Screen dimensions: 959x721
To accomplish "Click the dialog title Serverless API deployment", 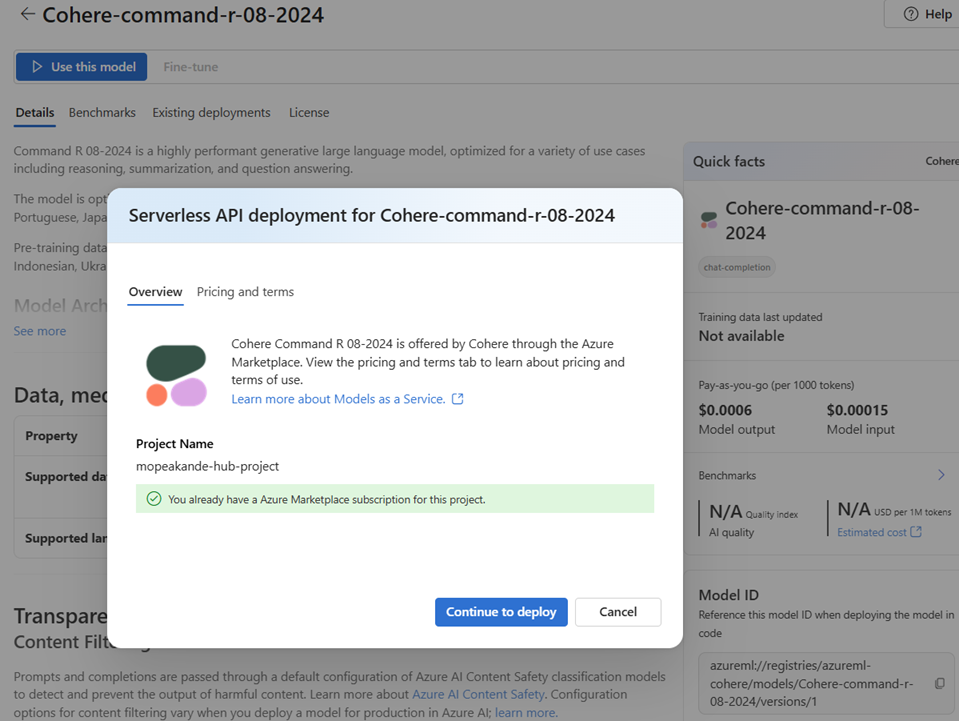I will [x=372, y=216].
